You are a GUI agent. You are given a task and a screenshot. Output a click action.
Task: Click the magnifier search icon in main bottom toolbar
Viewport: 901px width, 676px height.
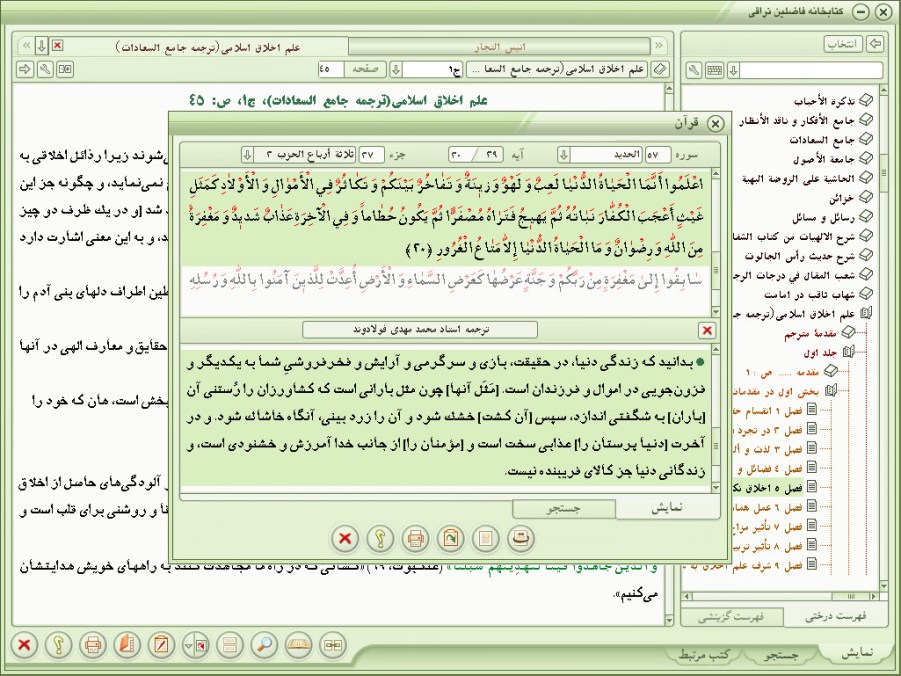pos(264,644)
